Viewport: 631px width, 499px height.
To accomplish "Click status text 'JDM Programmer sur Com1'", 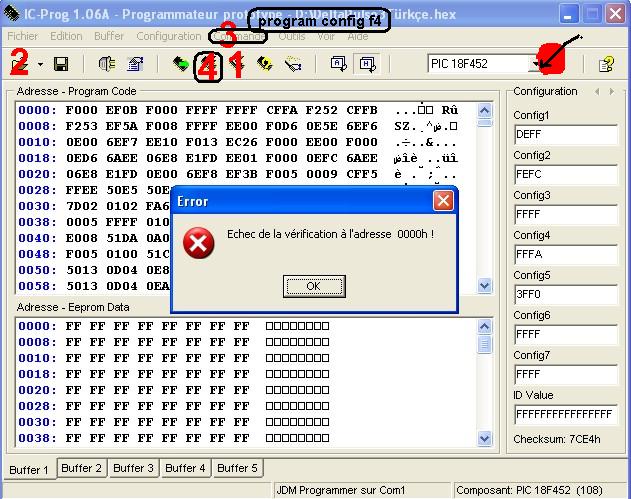I will click(x=340, y=490).
